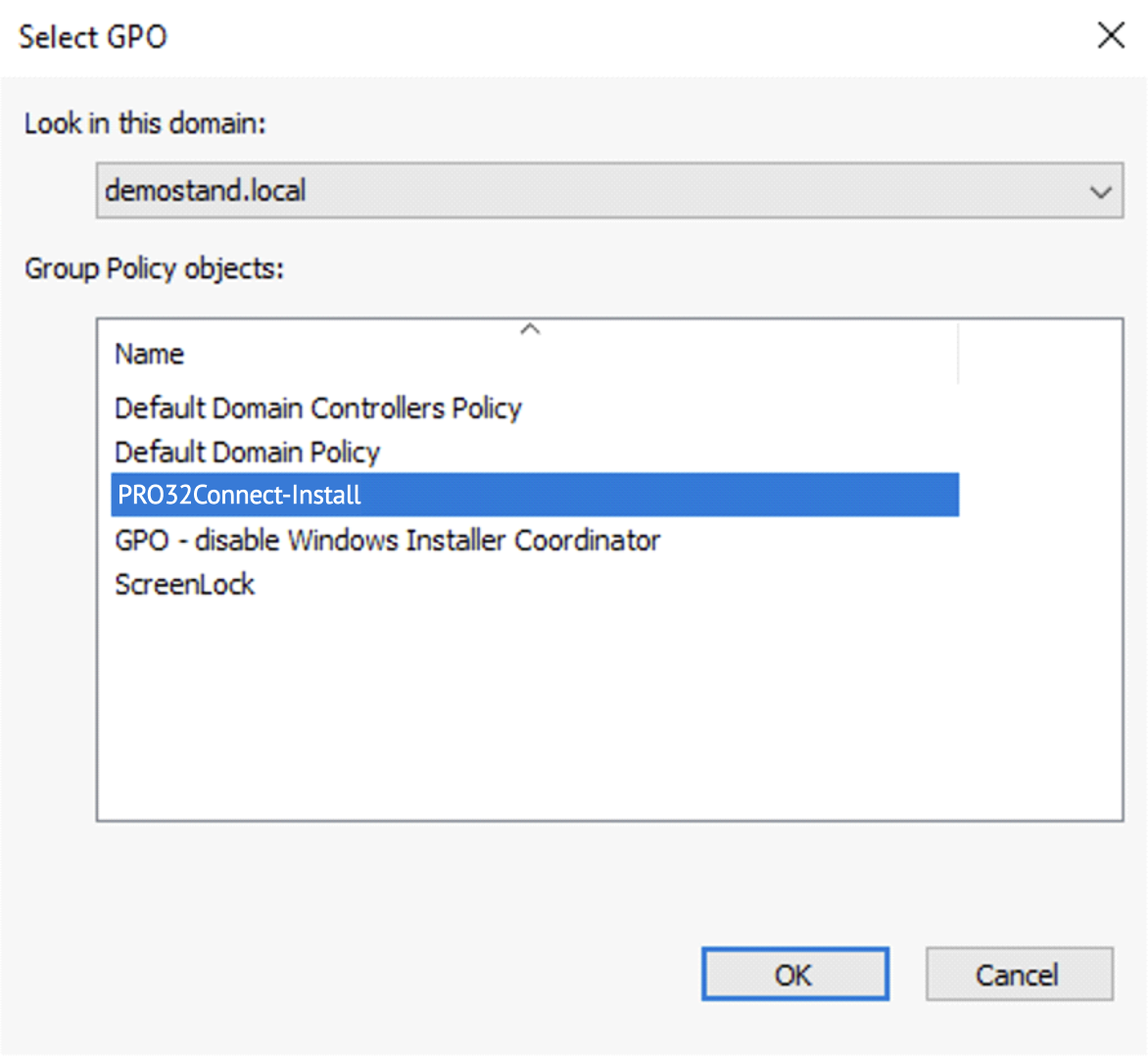Click highlighted row space right of PRO32Connect-Install text
Image resolution: width=1148 pixels, height=1056 pixels.
(656, 496)
